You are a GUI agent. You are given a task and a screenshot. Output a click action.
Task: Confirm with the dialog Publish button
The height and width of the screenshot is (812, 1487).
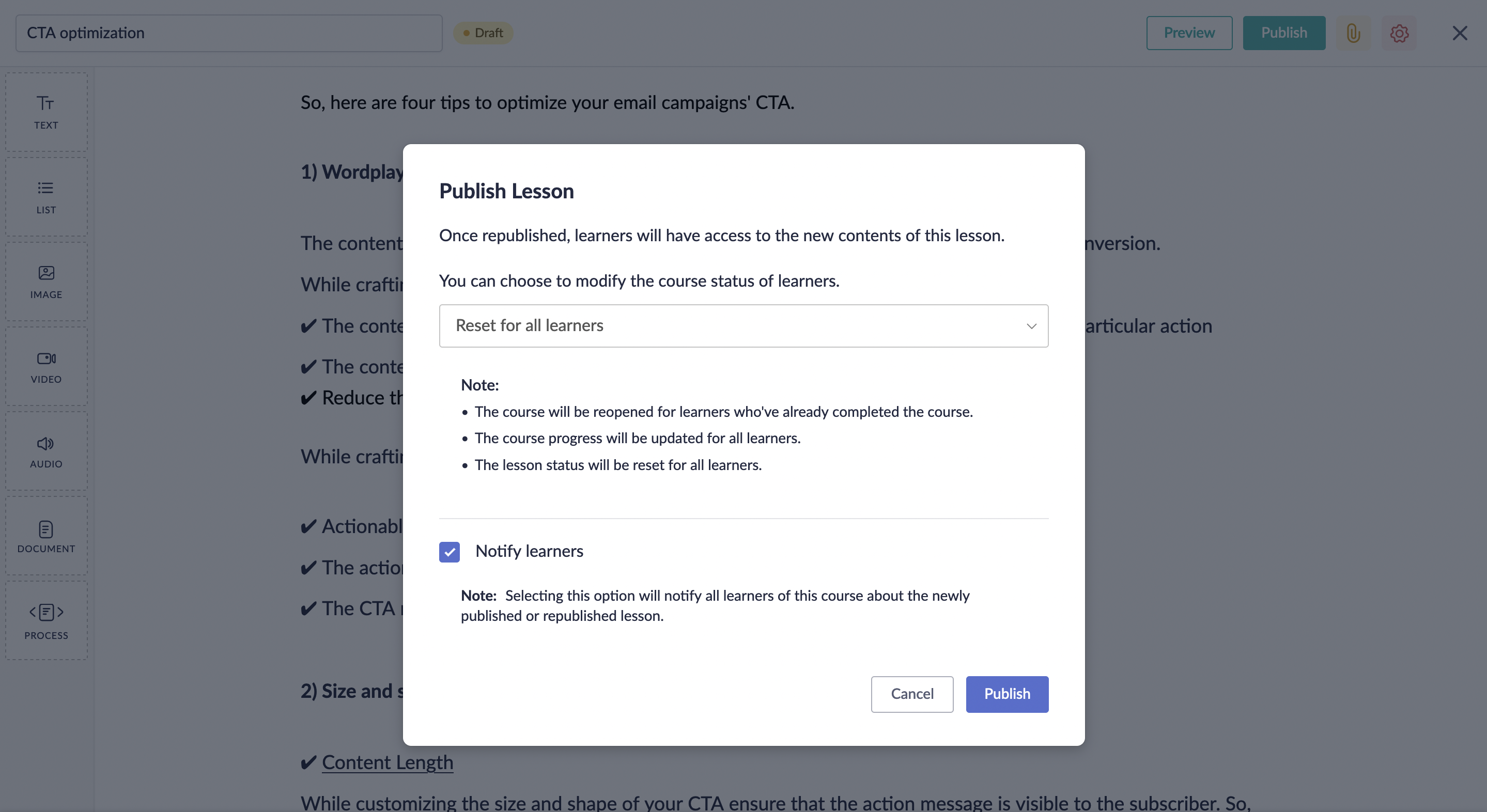1006,694
